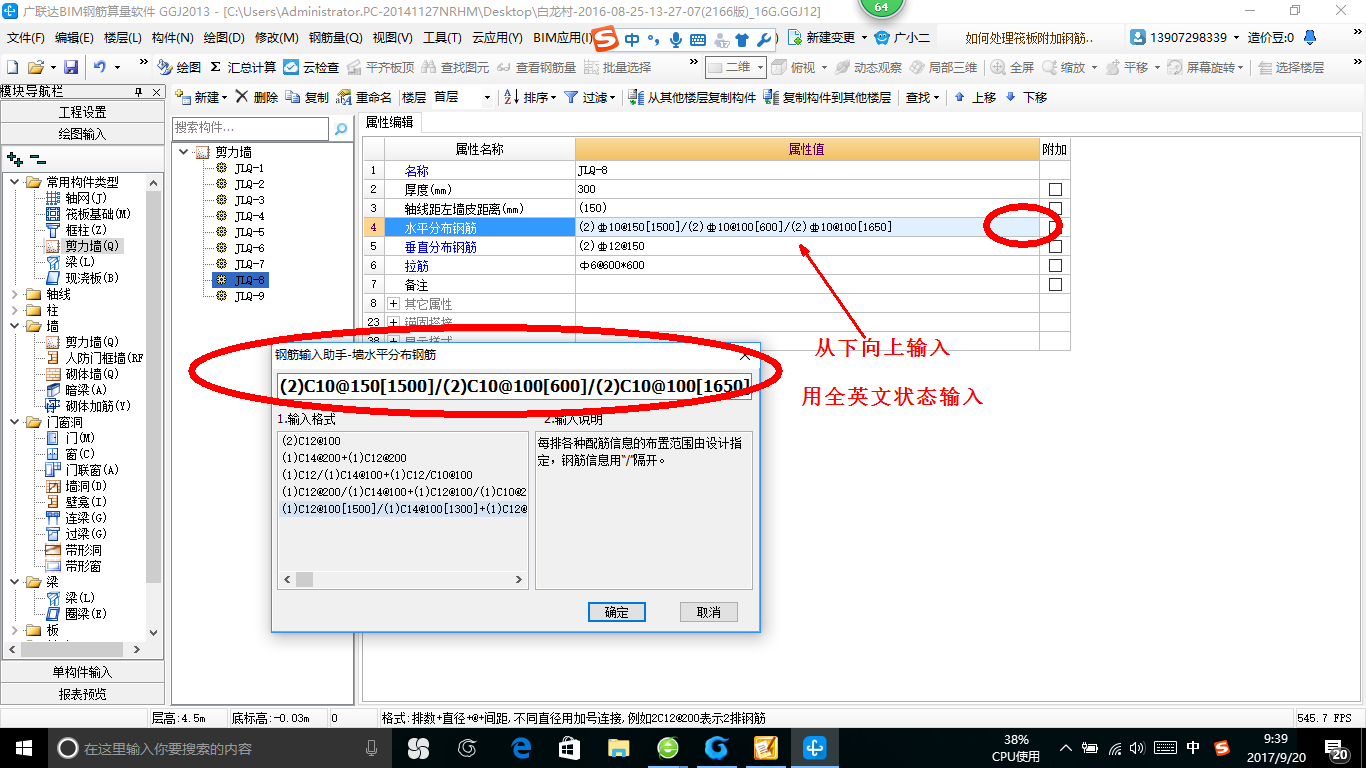Open the 查找 dropdown

tap(936, 97)
